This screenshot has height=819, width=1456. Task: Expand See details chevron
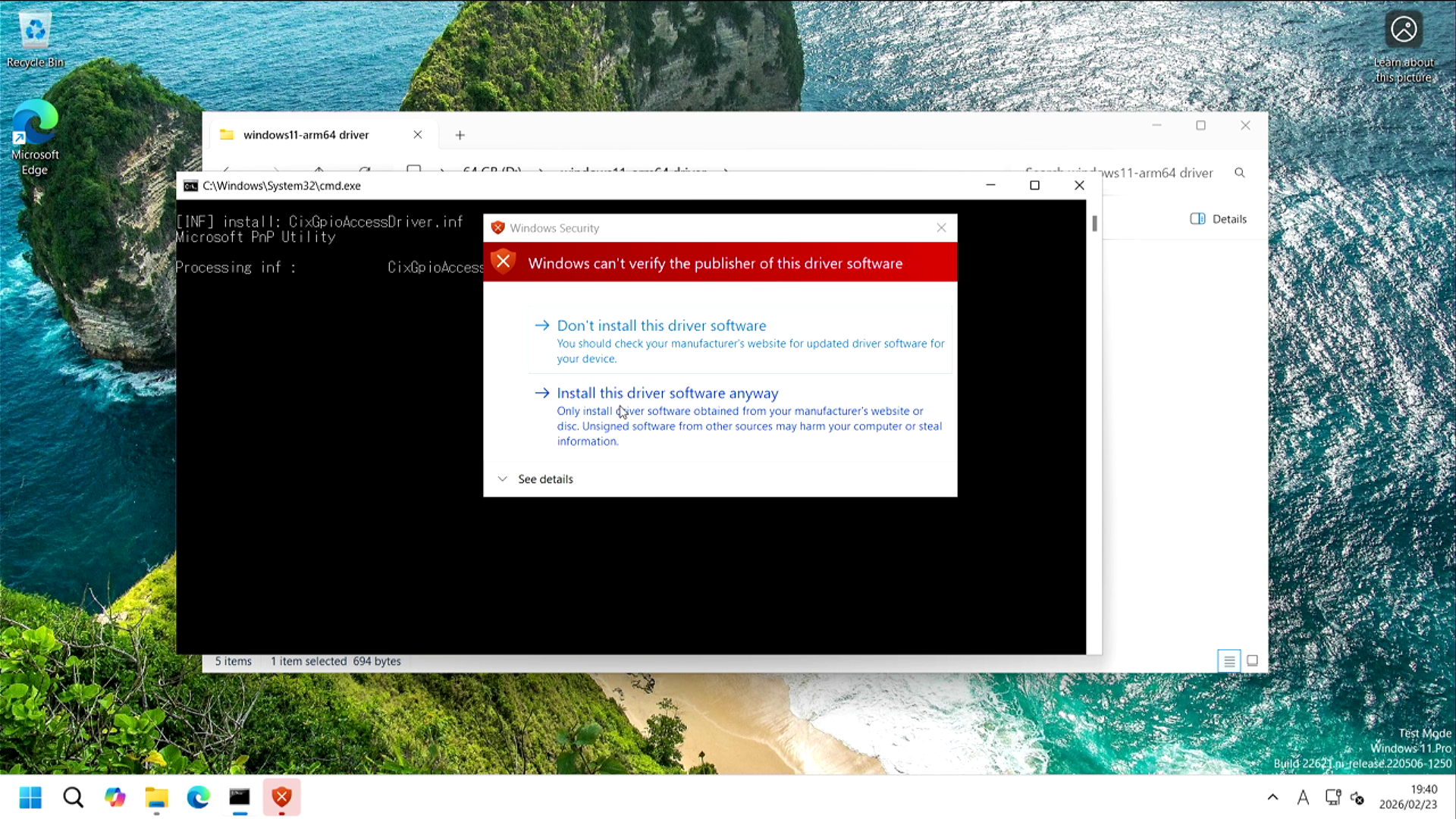tap(502, 479)
